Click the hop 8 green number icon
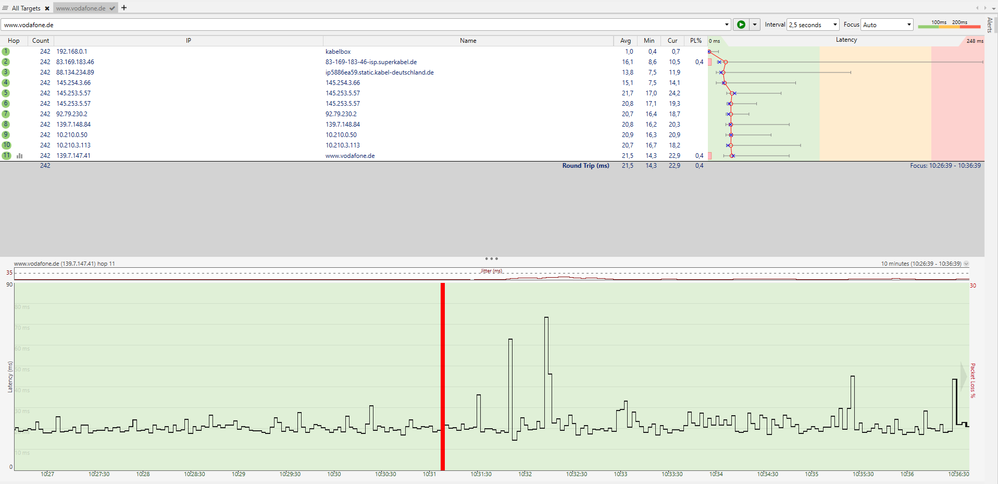 6,124
